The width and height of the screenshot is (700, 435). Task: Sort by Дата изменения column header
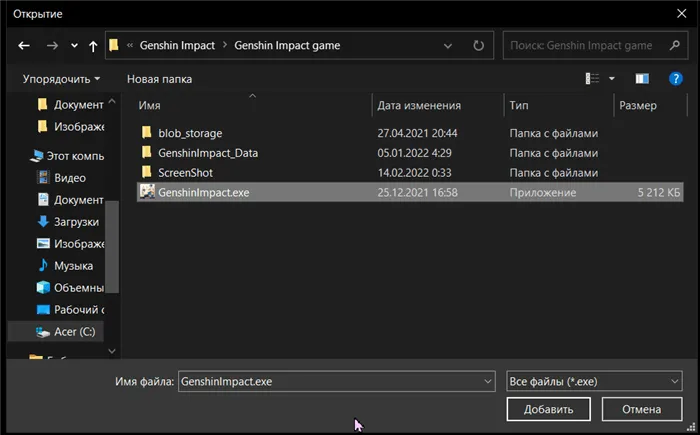click(x=419, y=105)
